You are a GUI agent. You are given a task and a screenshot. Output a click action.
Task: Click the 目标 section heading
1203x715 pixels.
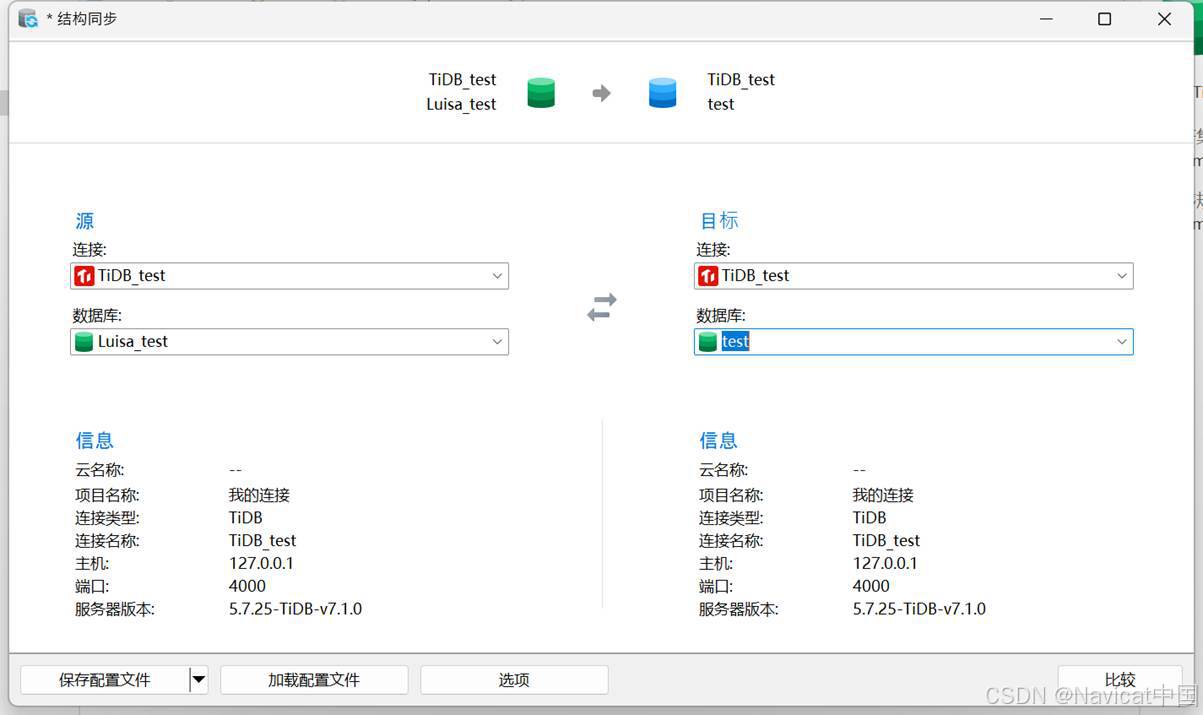click(718, 221)
